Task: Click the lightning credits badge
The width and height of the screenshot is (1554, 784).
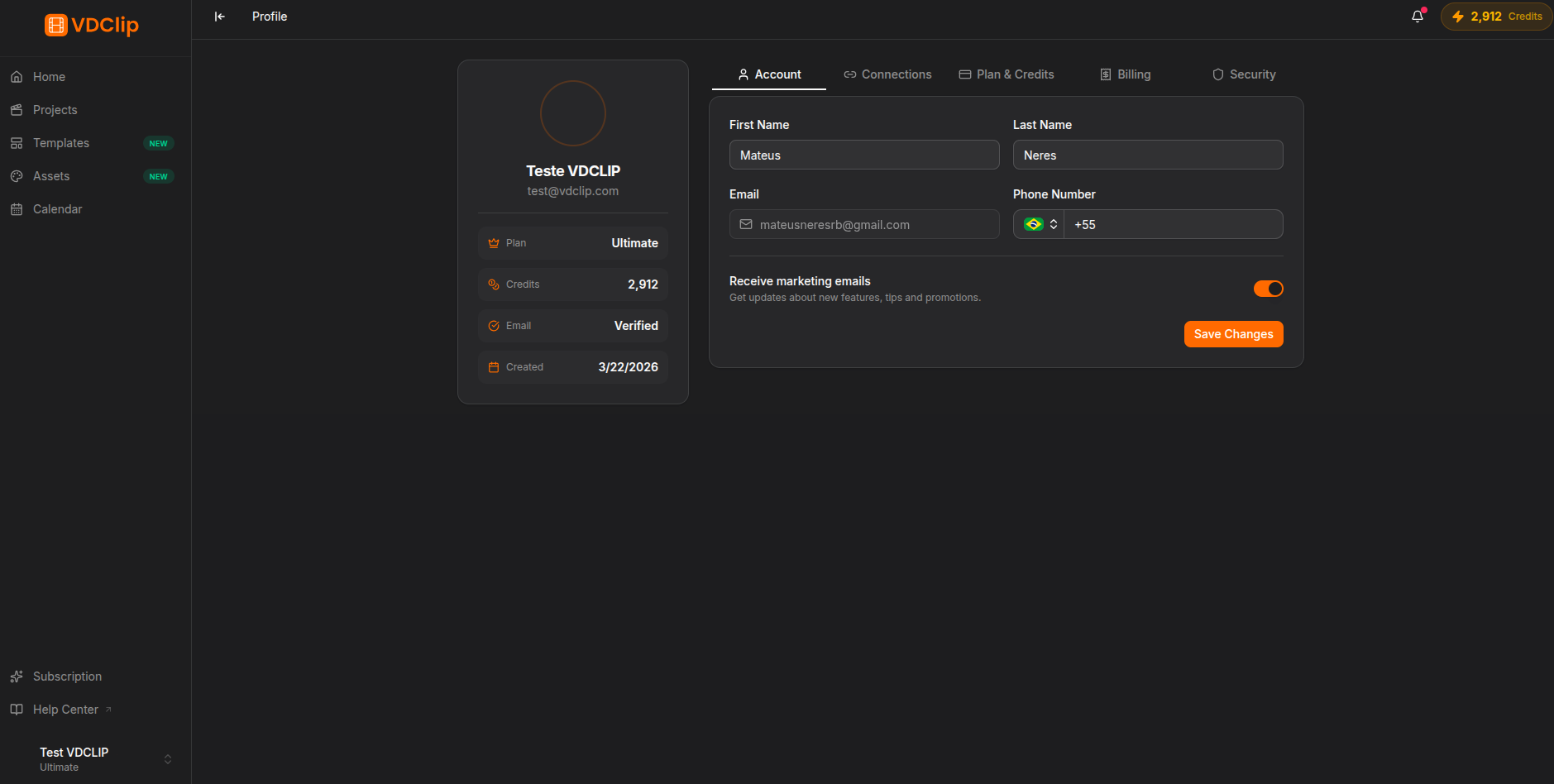Action: [x=1496, y=17]
